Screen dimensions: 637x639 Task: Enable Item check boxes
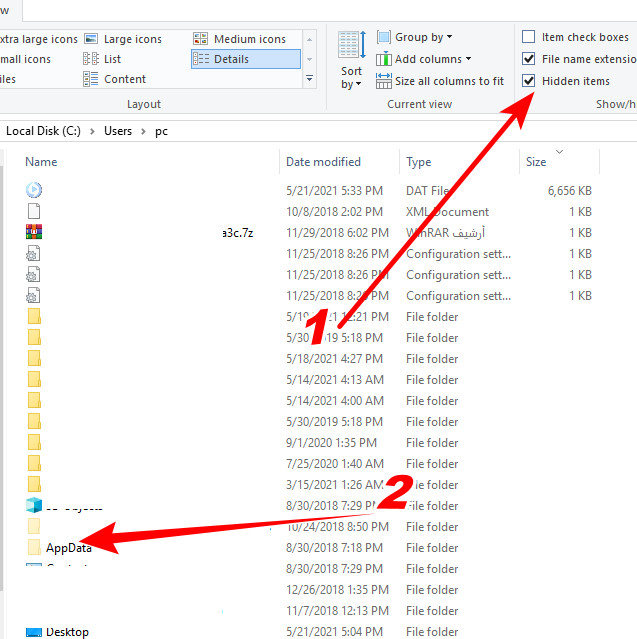click(x=529, y=37)
